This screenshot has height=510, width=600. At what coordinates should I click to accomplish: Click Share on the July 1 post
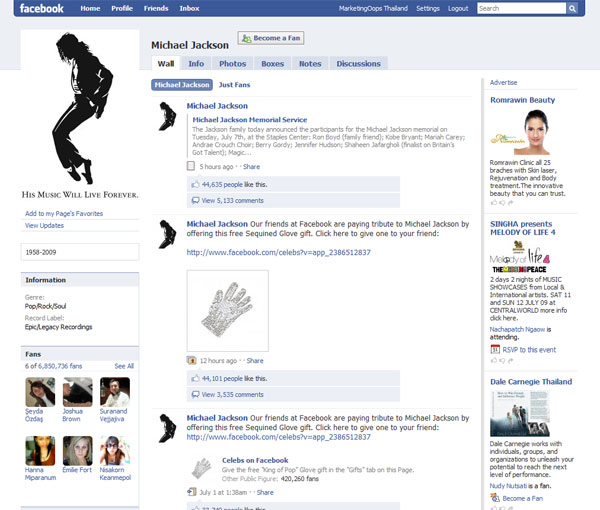(265, 492)
